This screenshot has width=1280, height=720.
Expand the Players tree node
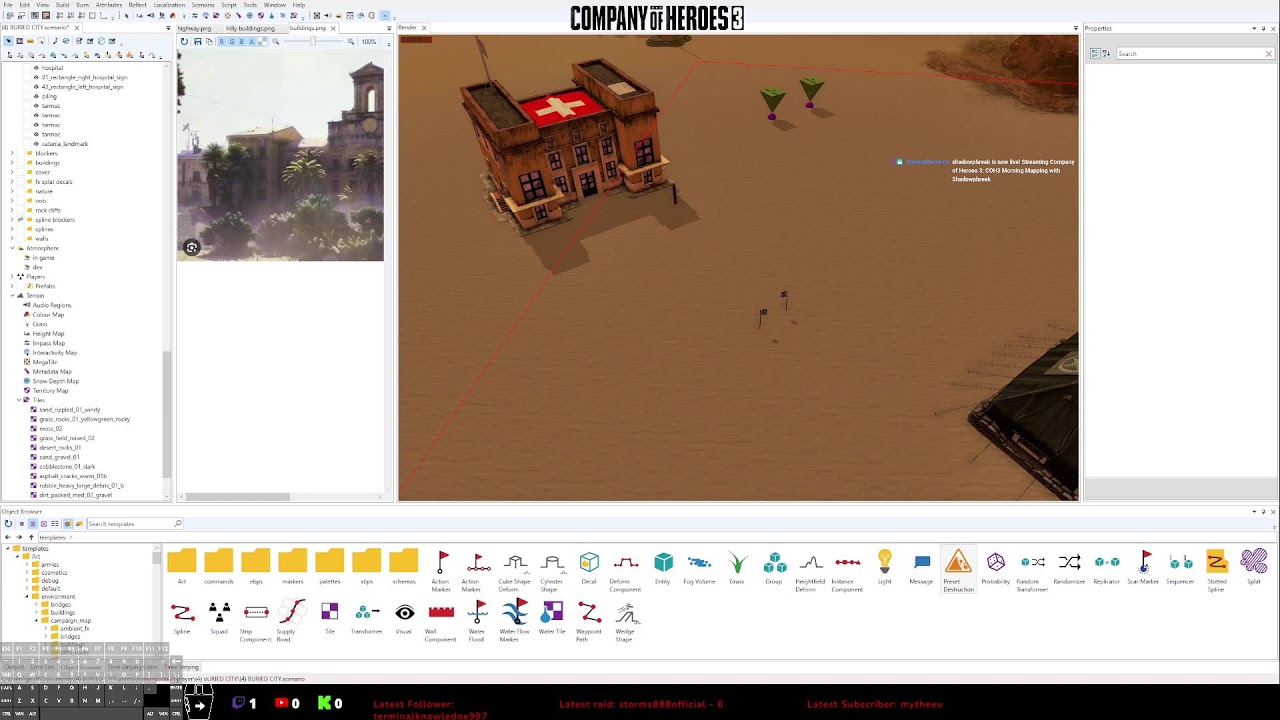12,276
